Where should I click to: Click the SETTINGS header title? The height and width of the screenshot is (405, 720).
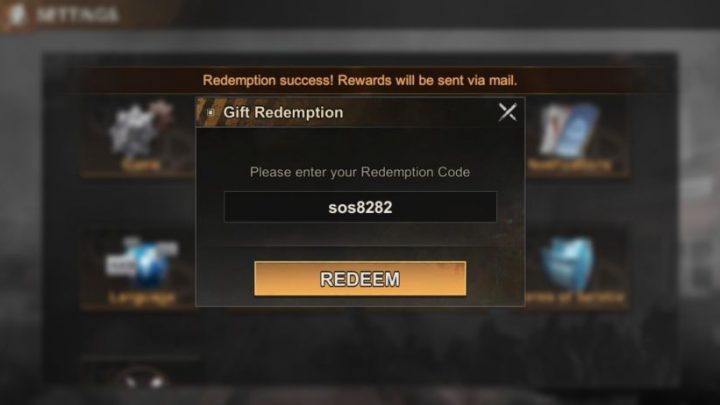coord(77,15)
